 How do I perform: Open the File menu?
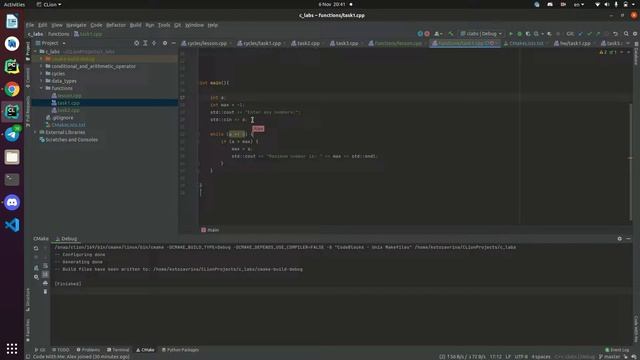[30, 25]
